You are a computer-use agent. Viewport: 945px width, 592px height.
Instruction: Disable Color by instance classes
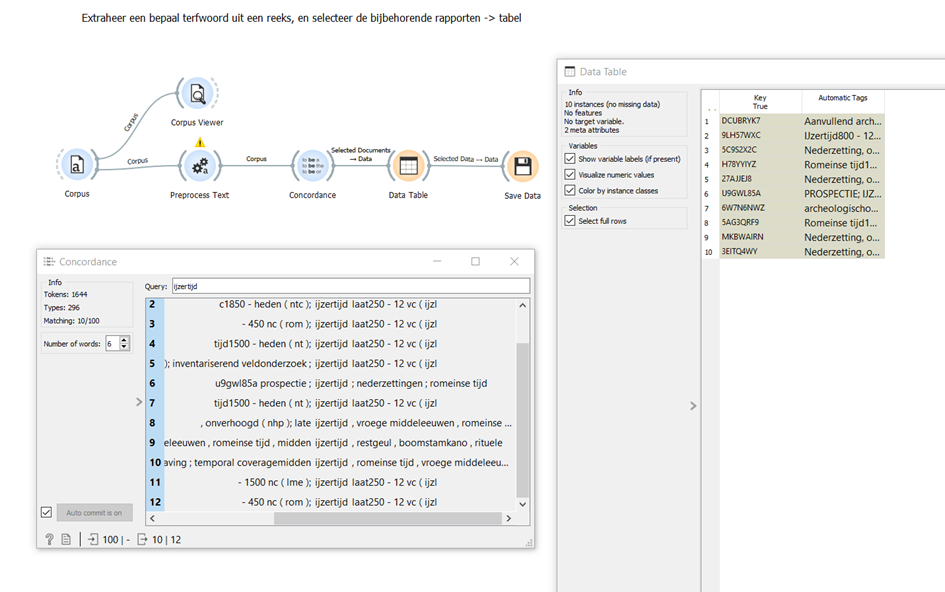coord(570,190)
